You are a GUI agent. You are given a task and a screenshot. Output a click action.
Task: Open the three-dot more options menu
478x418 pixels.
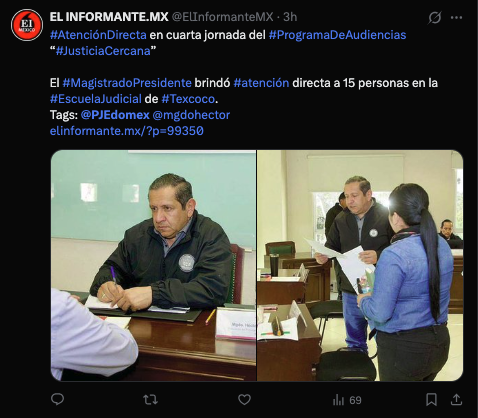[x=456, y=17]
